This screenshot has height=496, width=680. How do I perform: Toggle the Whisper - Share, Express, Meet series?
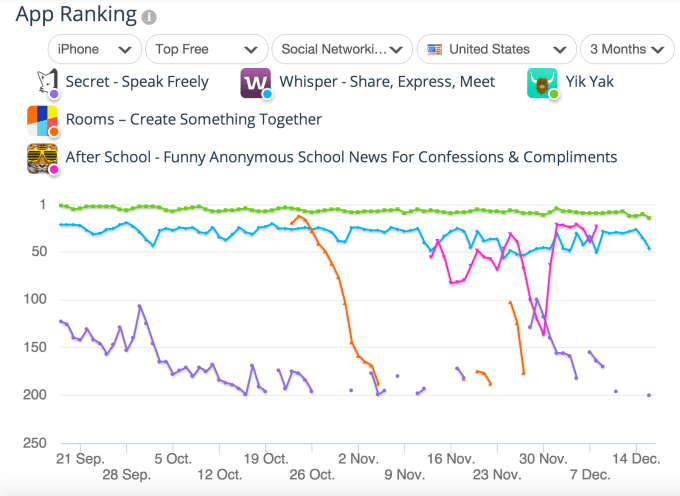click(x=387, y=82)
